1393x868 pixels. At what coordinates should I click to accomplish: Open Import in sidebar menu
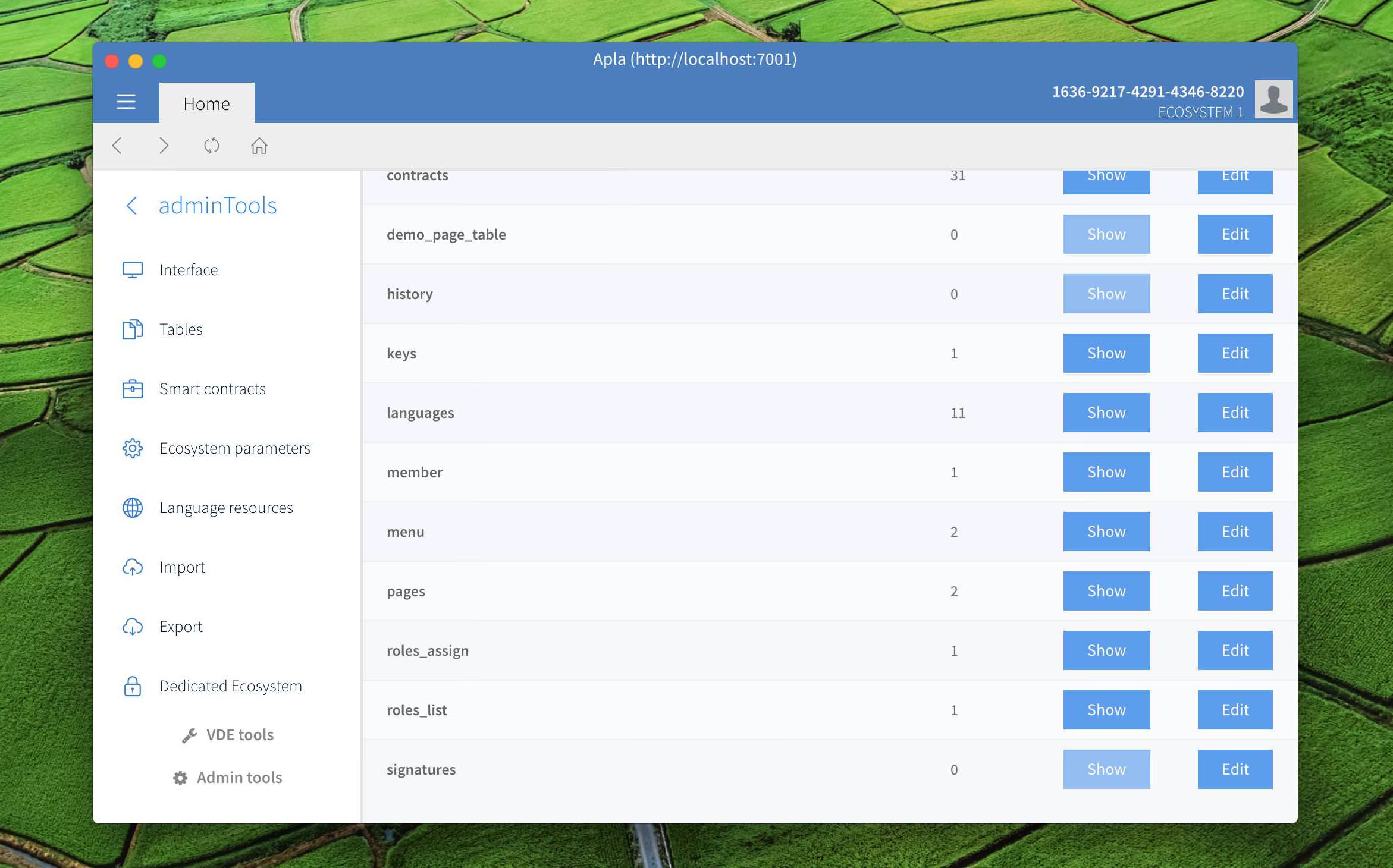click(x=182, y=567)
